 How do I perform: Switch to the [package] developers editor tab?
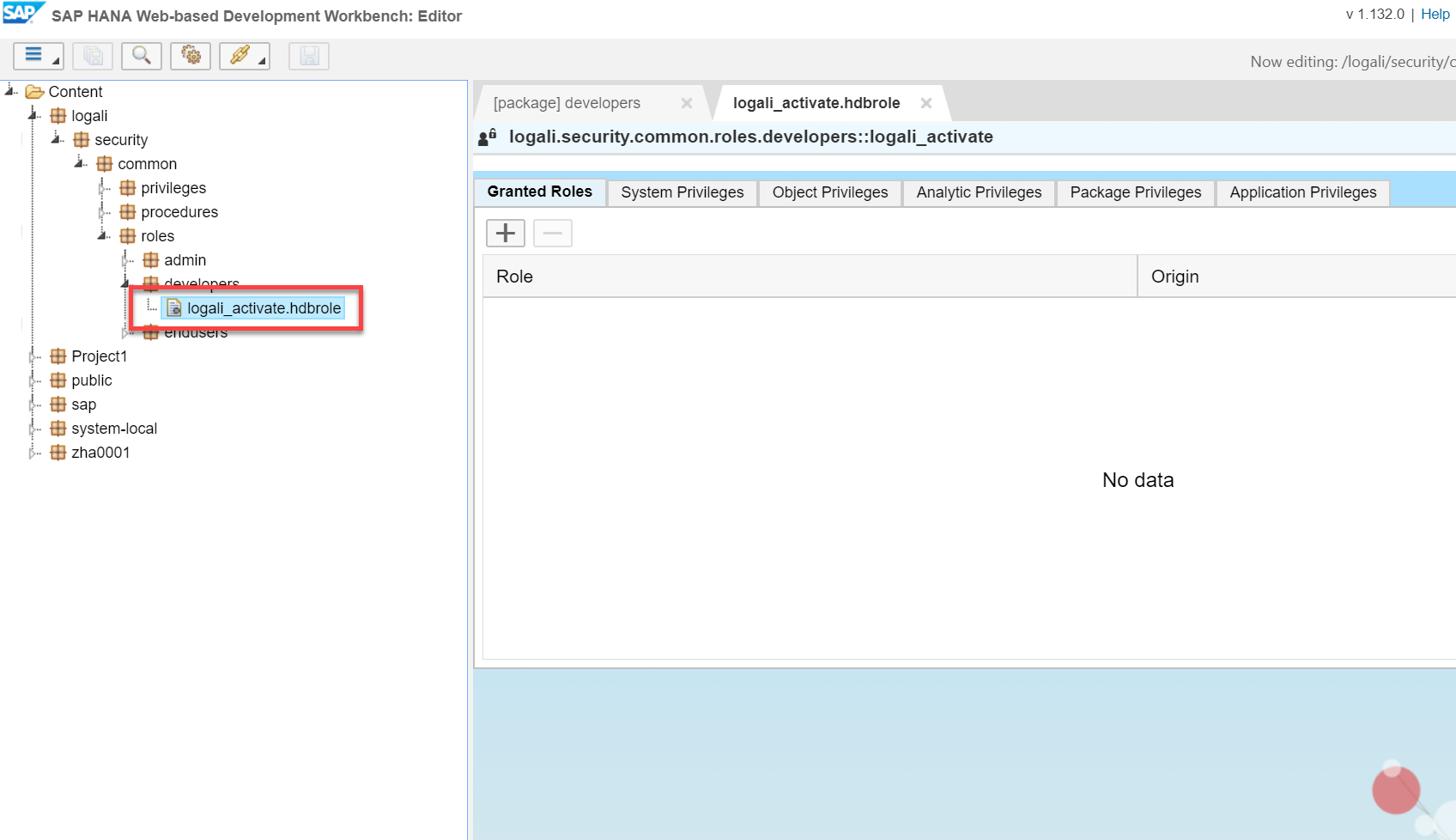(567, 103)
